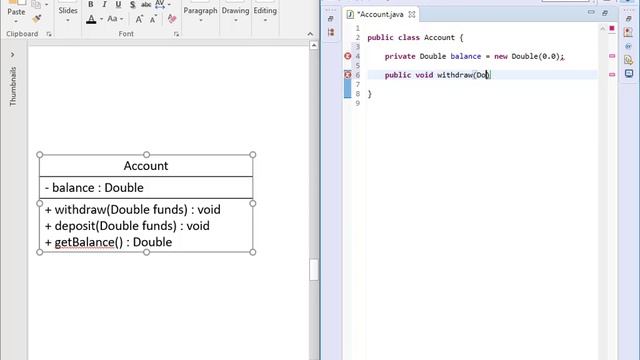Maximize the Eclipse editor area
Image resolution: width=640 pixels, height=360 pixels.
coord(605,13)
